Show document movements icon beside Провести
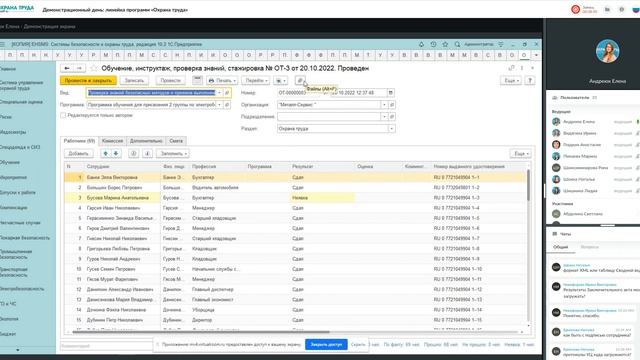 coord(197,80)
